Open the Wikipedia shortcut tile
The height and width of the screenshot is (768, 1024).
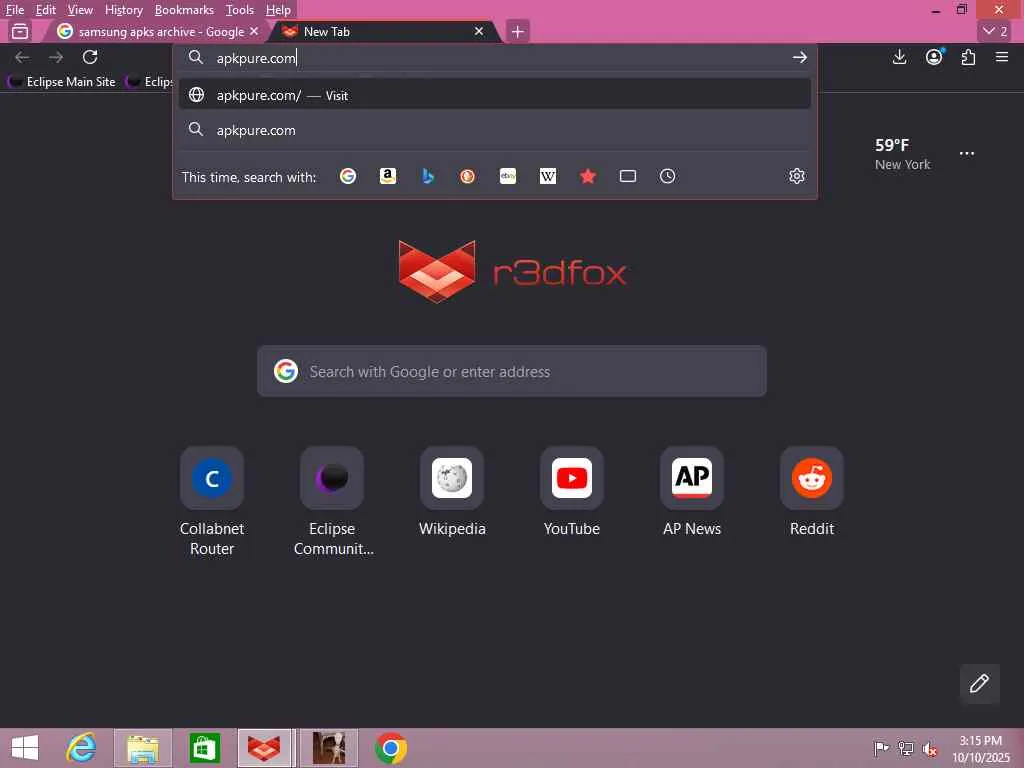pyautogui.click(x=452, y=492)
